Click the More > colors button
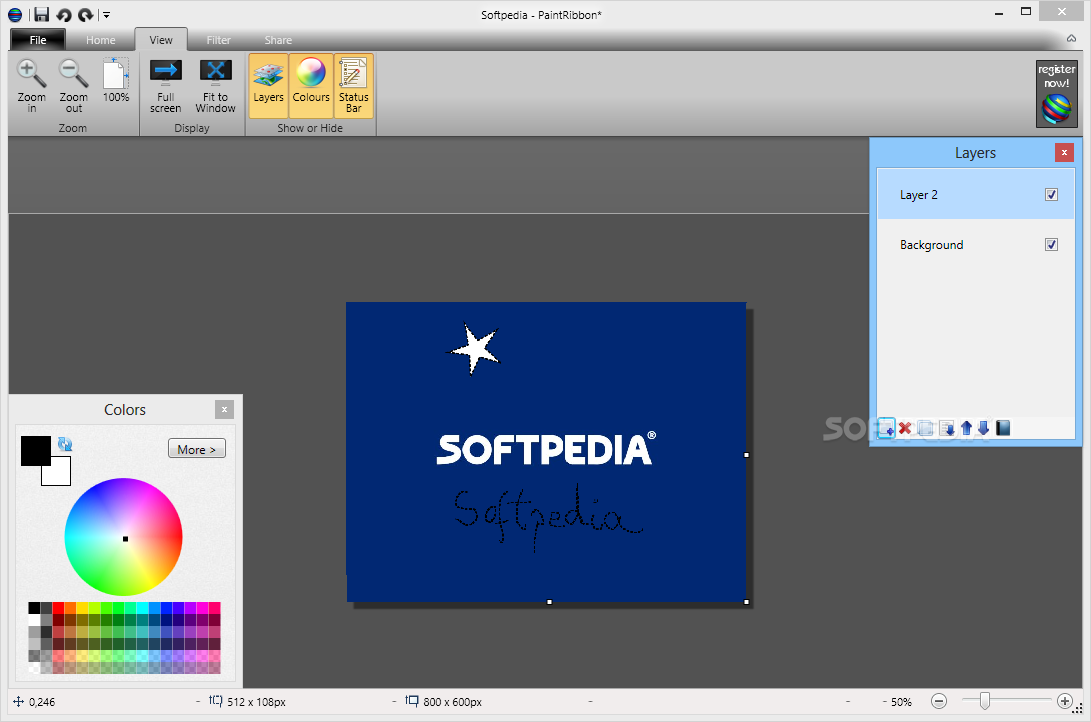1091x722 pixels. pyautogui.click(x=197, y=449)
